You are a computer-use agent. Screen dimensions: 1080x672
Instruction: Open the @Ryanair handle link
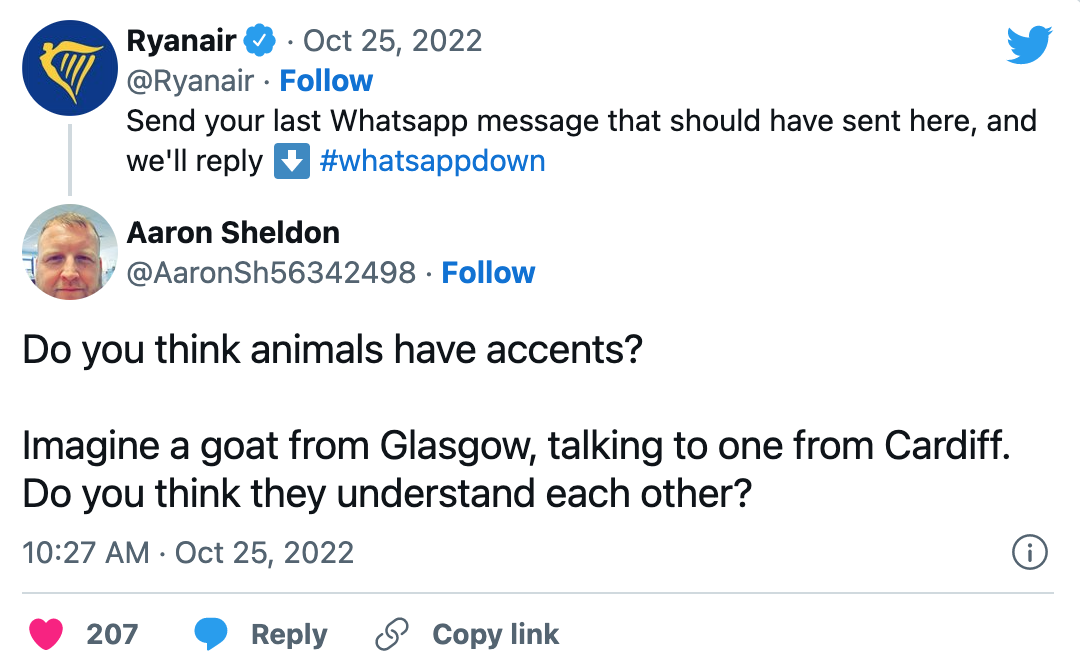(189, 81)
